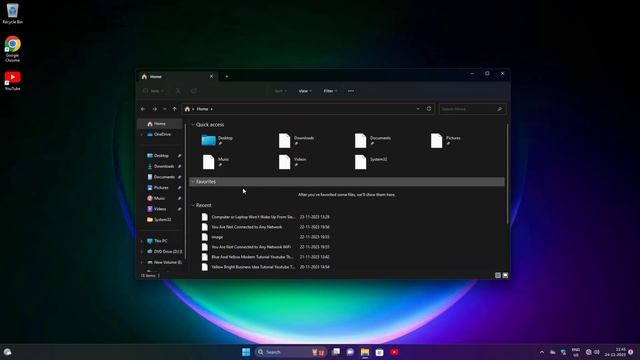Open YouTube app from taskbar
Image resolution: width=640 pixels, height=360 pixels.
(x=394, y=352)
